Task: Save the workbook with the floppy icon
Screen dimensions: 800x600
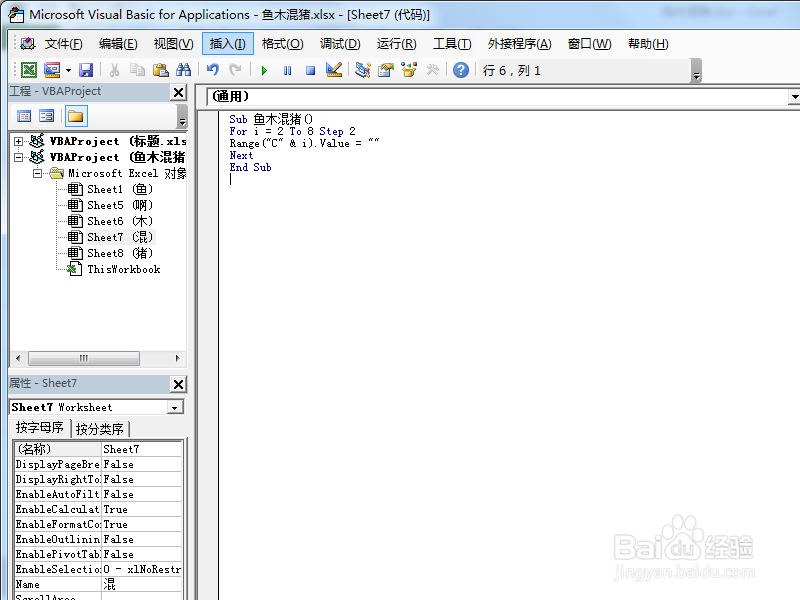Action: [86, 70]
